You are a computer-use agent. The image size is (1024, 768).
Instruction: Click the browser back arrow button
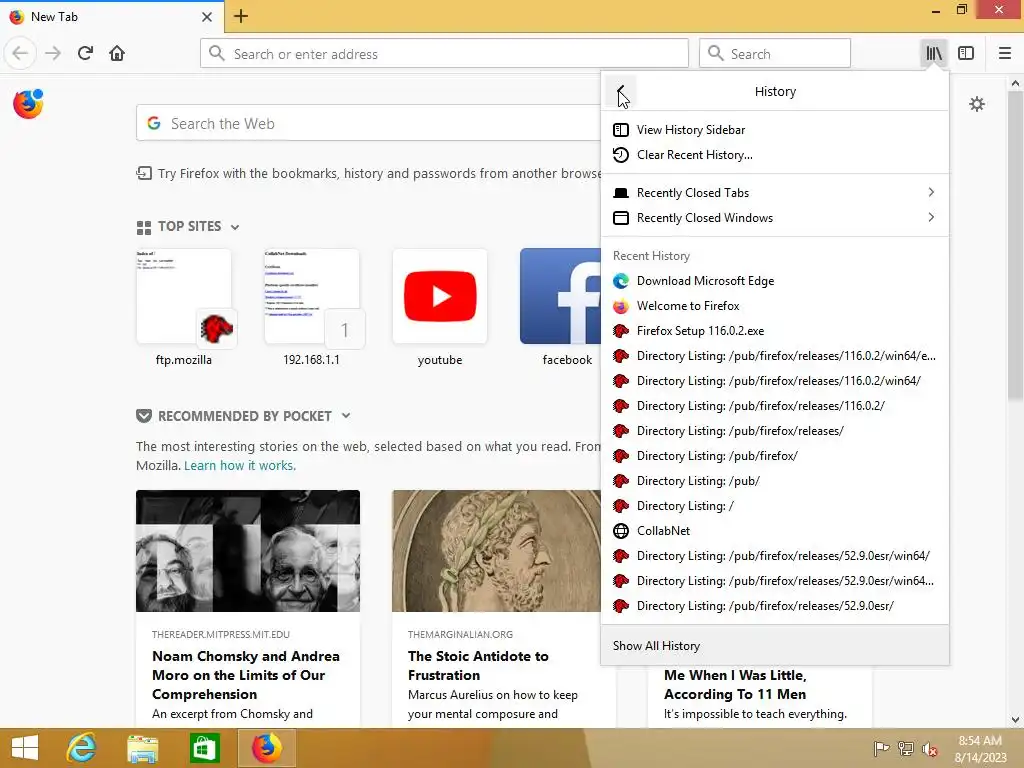[x=20, y=54]
